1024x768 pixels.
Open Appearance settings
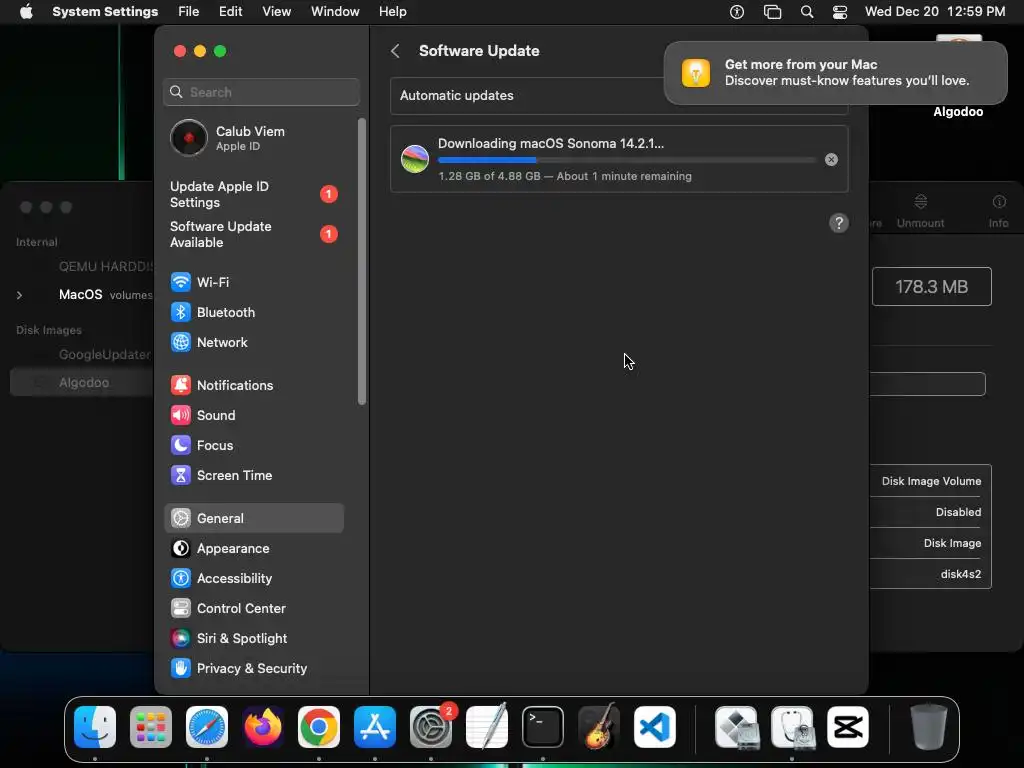tap(253, 549)
